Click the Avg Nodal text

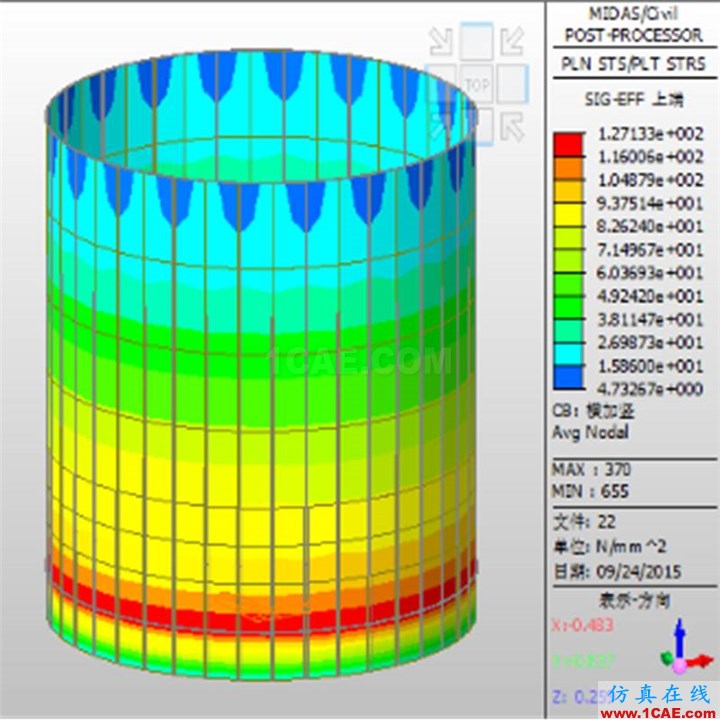[590, 432]
